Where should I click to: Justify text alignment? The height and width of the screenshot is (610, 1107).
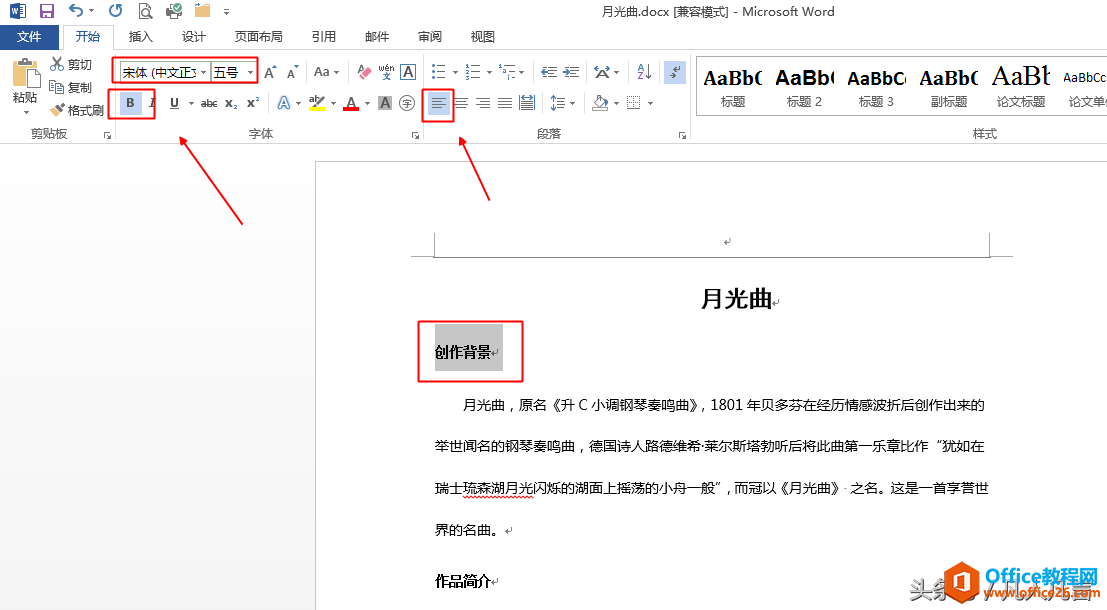[505, 104]
